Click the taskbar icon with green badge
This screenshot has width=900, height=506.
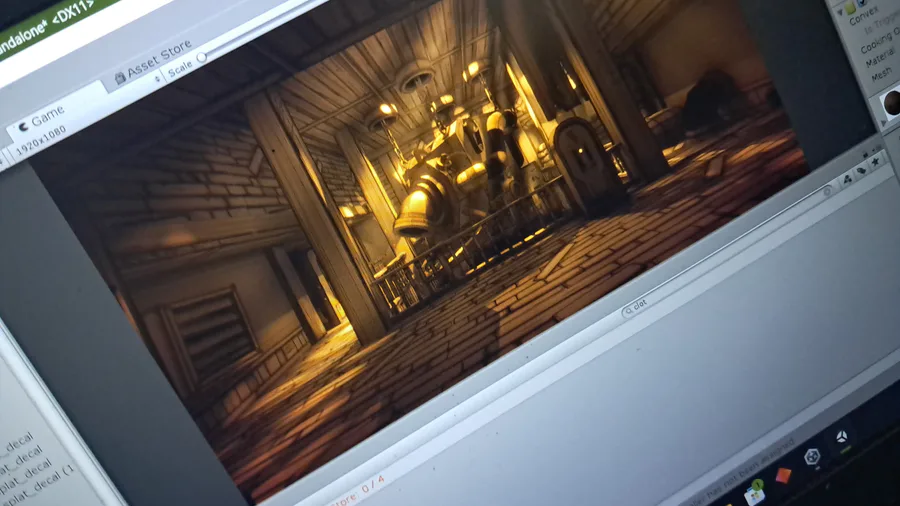click(754, 494)
